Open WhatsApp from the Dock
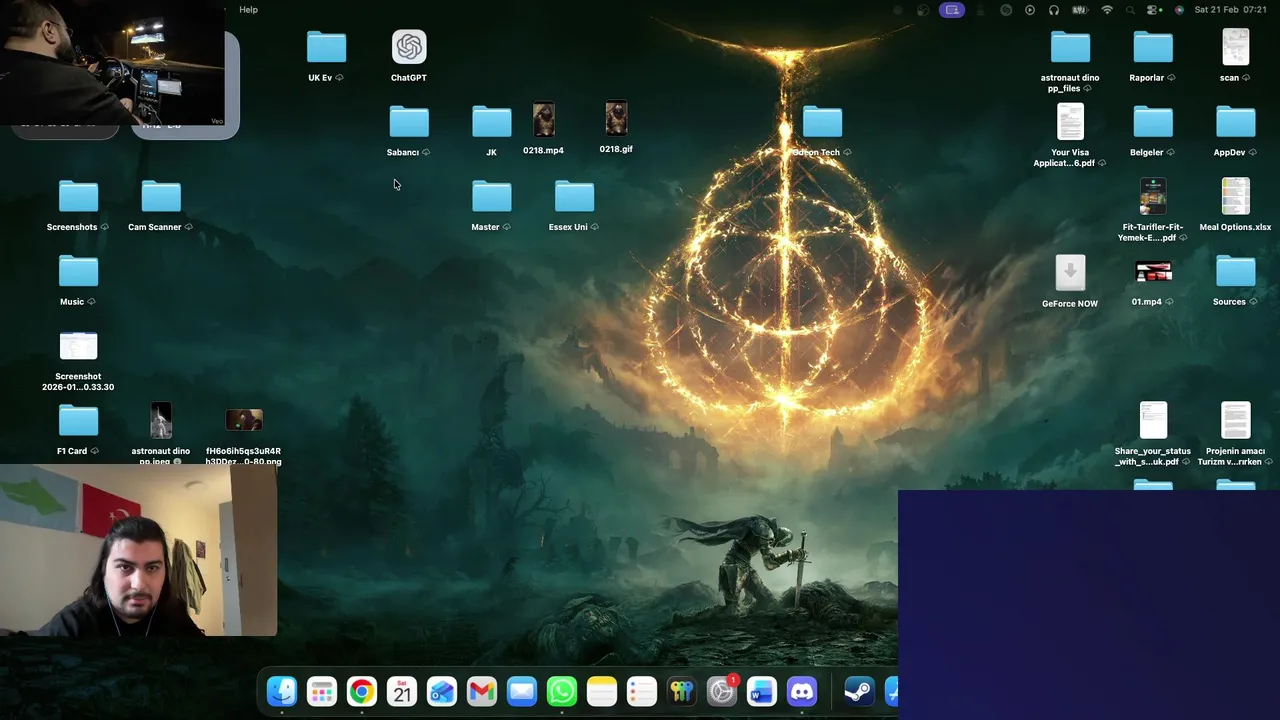Screen dimensions: 1280x720 coord(562,691)
